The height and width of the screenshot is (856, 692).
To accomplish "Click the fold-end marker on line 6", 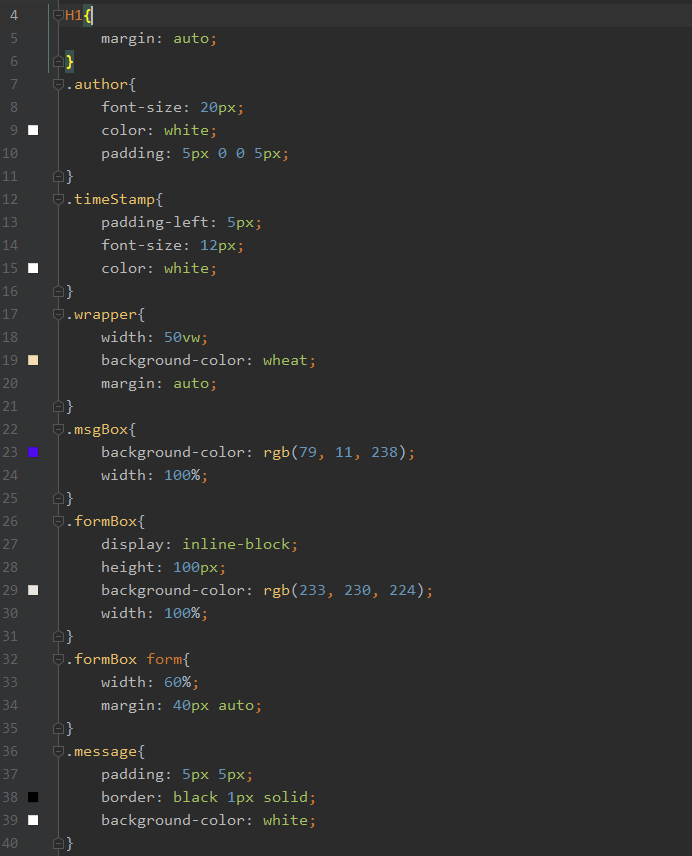I will pyautogui.click(x=58, y=62).
